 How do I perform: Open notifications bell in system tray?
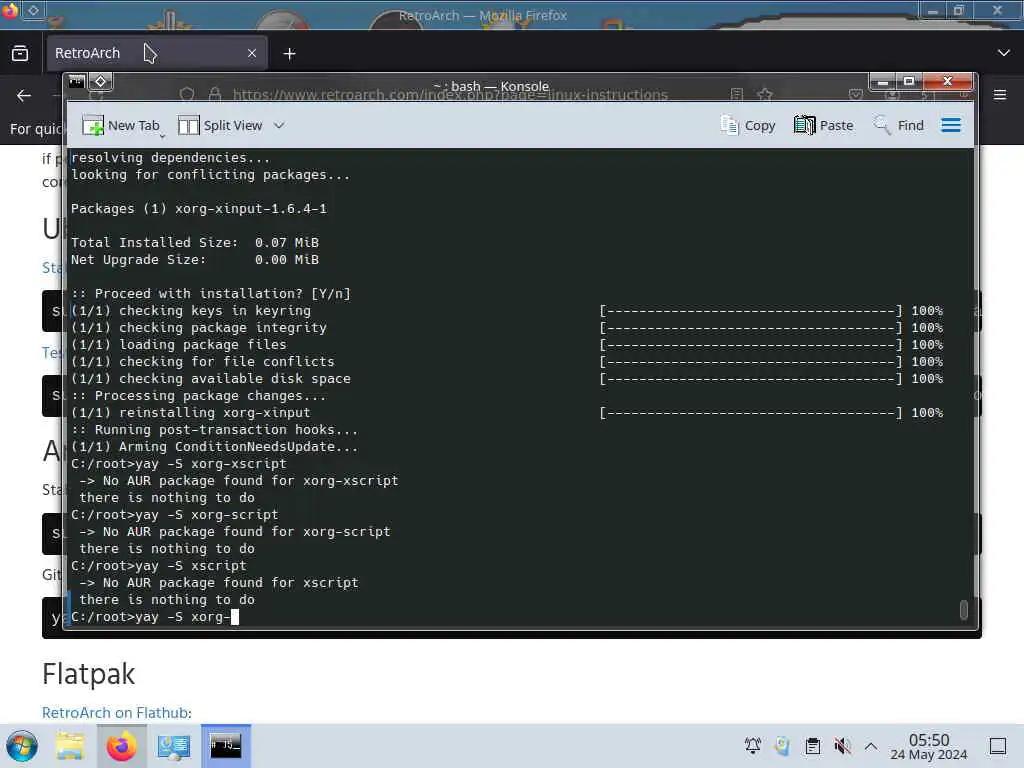753,746
